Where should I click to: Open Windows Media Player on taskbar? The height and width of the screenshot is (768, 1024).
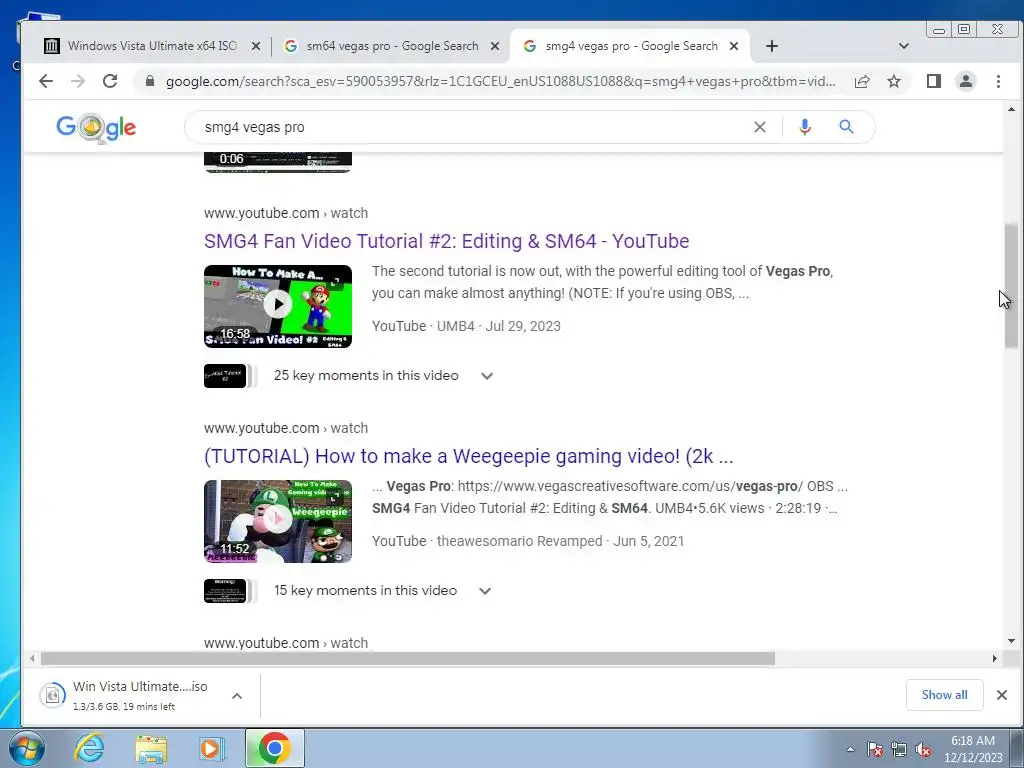pos(212,748)
